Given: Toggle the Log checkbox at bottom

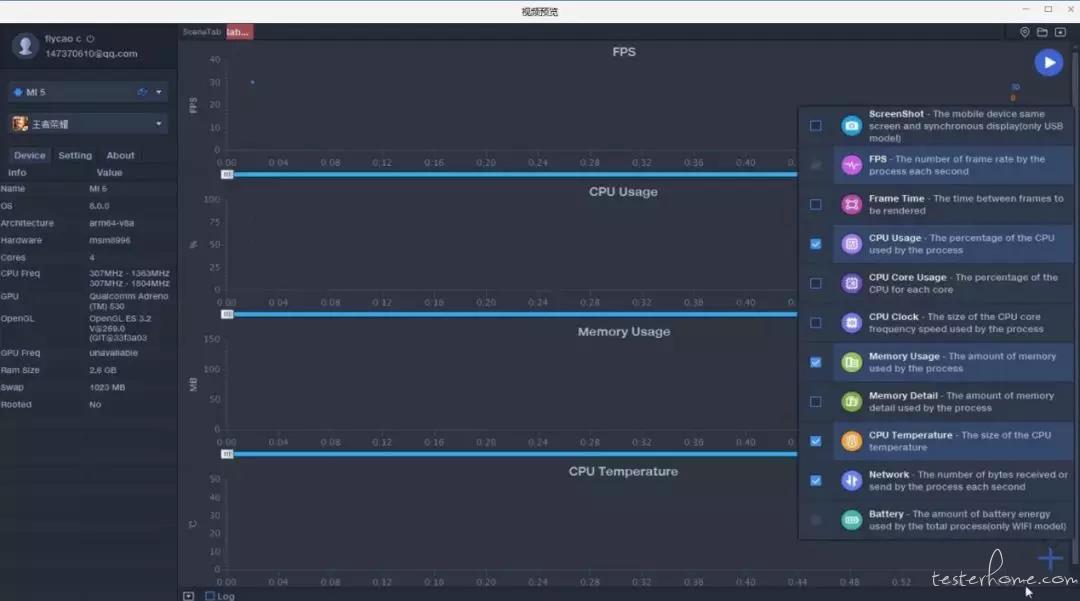Looking at the screenshot, I should click(x=210, y=595).
